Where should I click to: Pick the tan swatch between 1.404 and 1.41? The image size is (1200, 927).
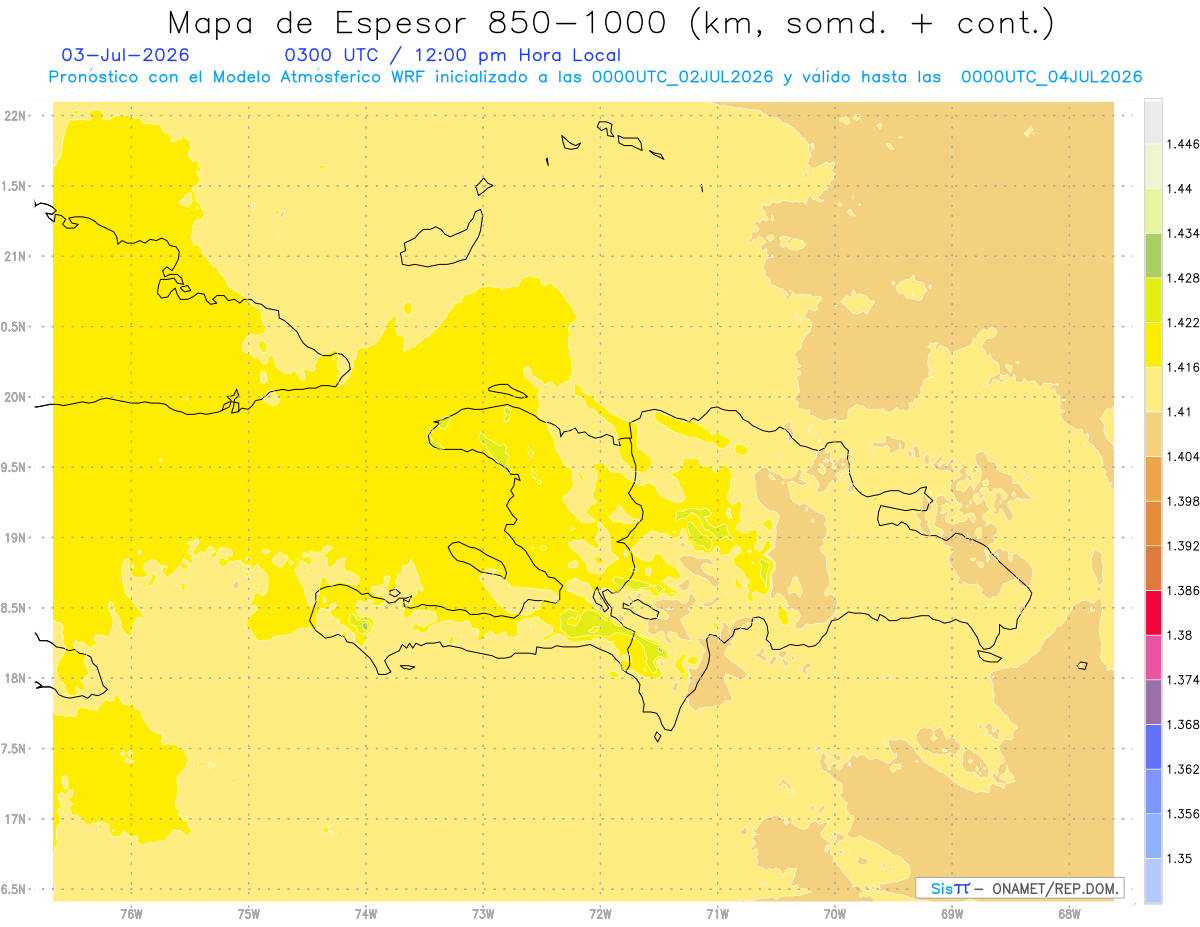(x=1153, y=434)
